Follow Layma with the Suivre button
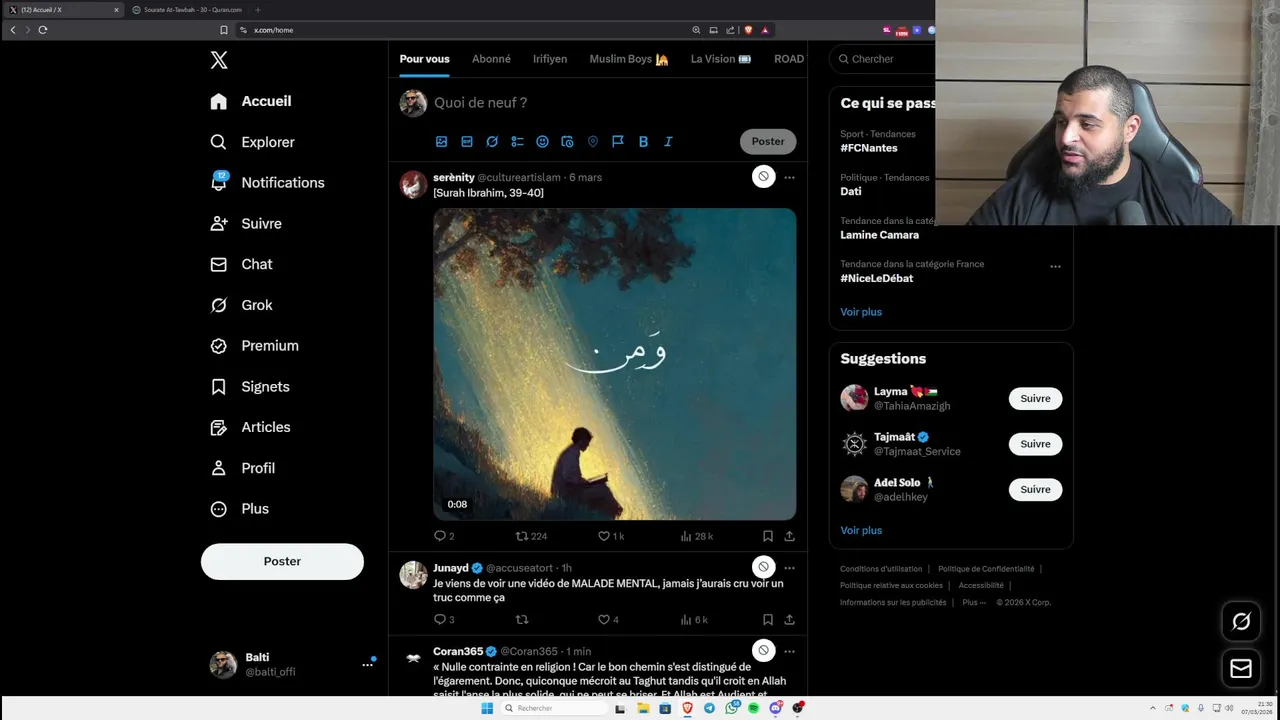The image size is (1280, 720). tap(1035, 398)
